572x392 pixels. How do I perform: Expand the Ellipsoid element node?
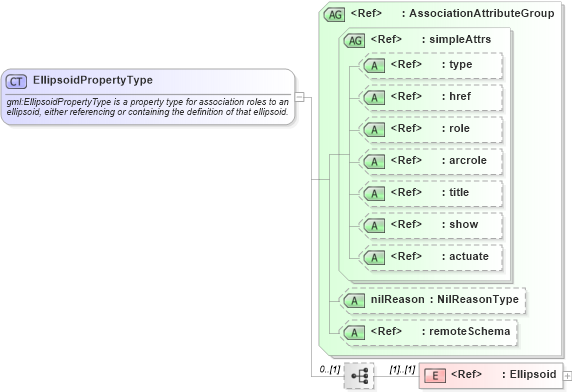pos(567,376)
